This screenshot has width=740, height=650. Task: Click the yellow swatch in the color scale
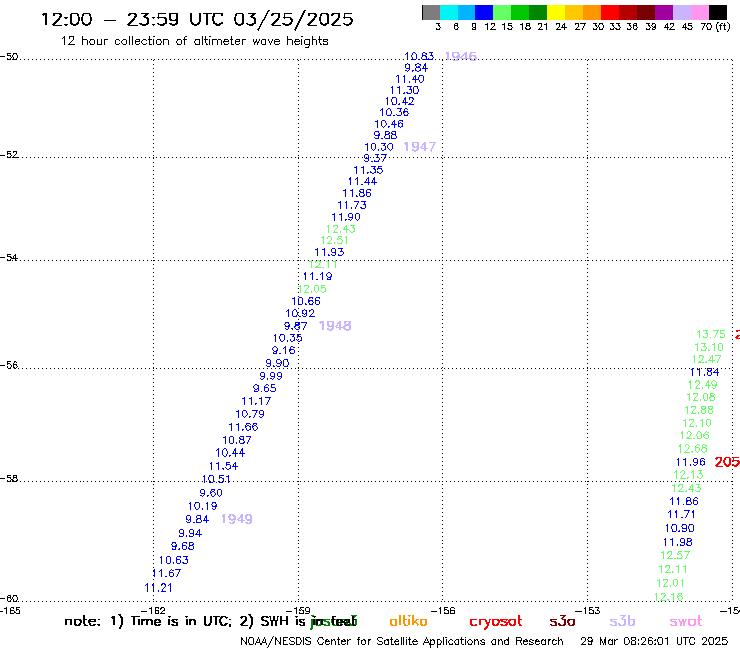[x=556, y=12]
